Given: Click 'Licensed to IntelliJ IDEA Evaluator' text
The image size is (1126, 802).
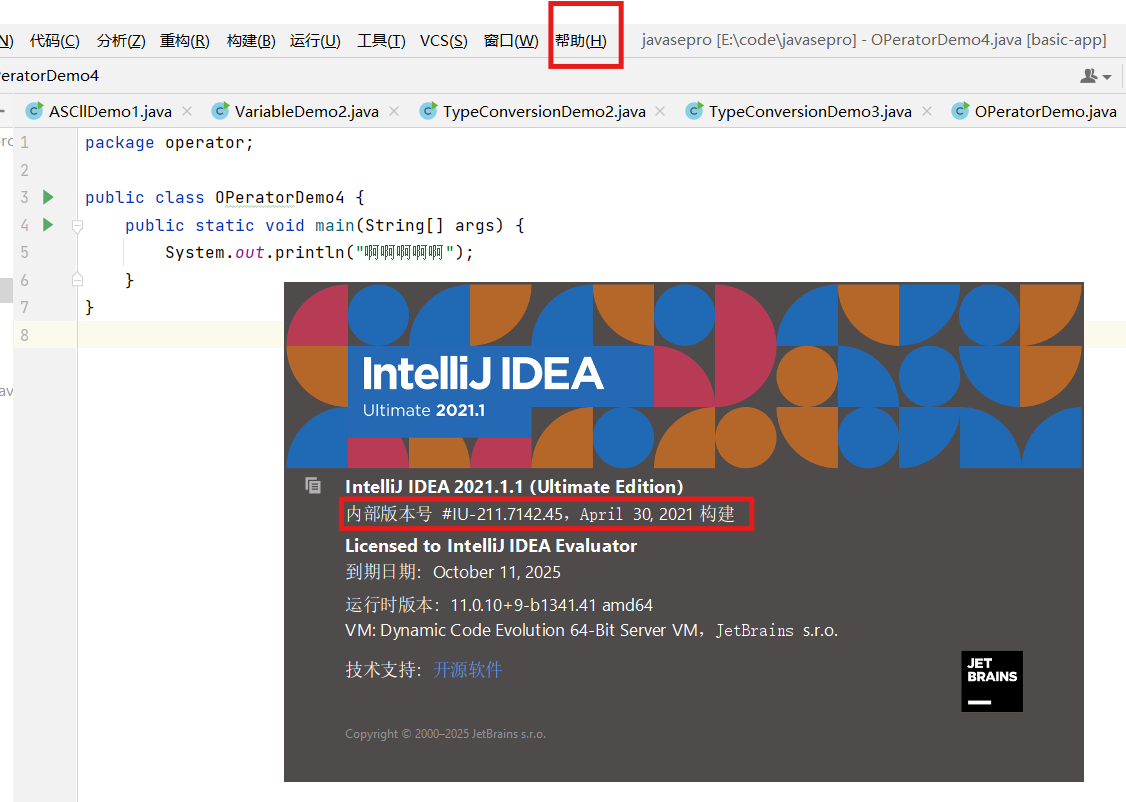Looking at the screenshot, I should point(491,546).
